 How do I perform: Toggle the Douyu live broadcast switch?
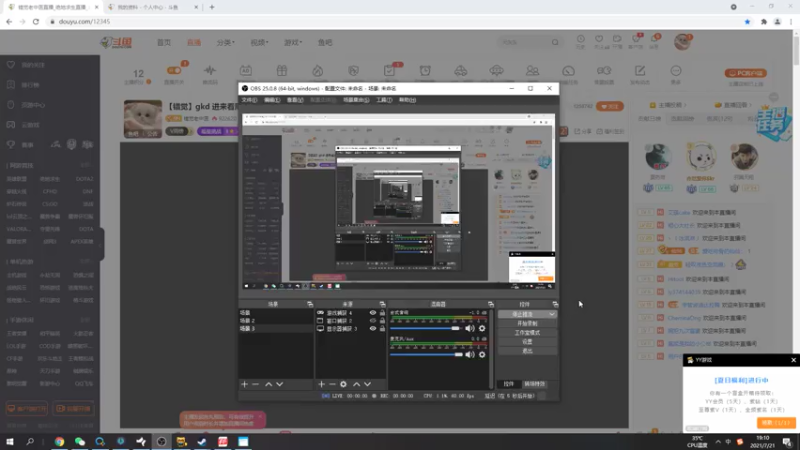point(174,70)
